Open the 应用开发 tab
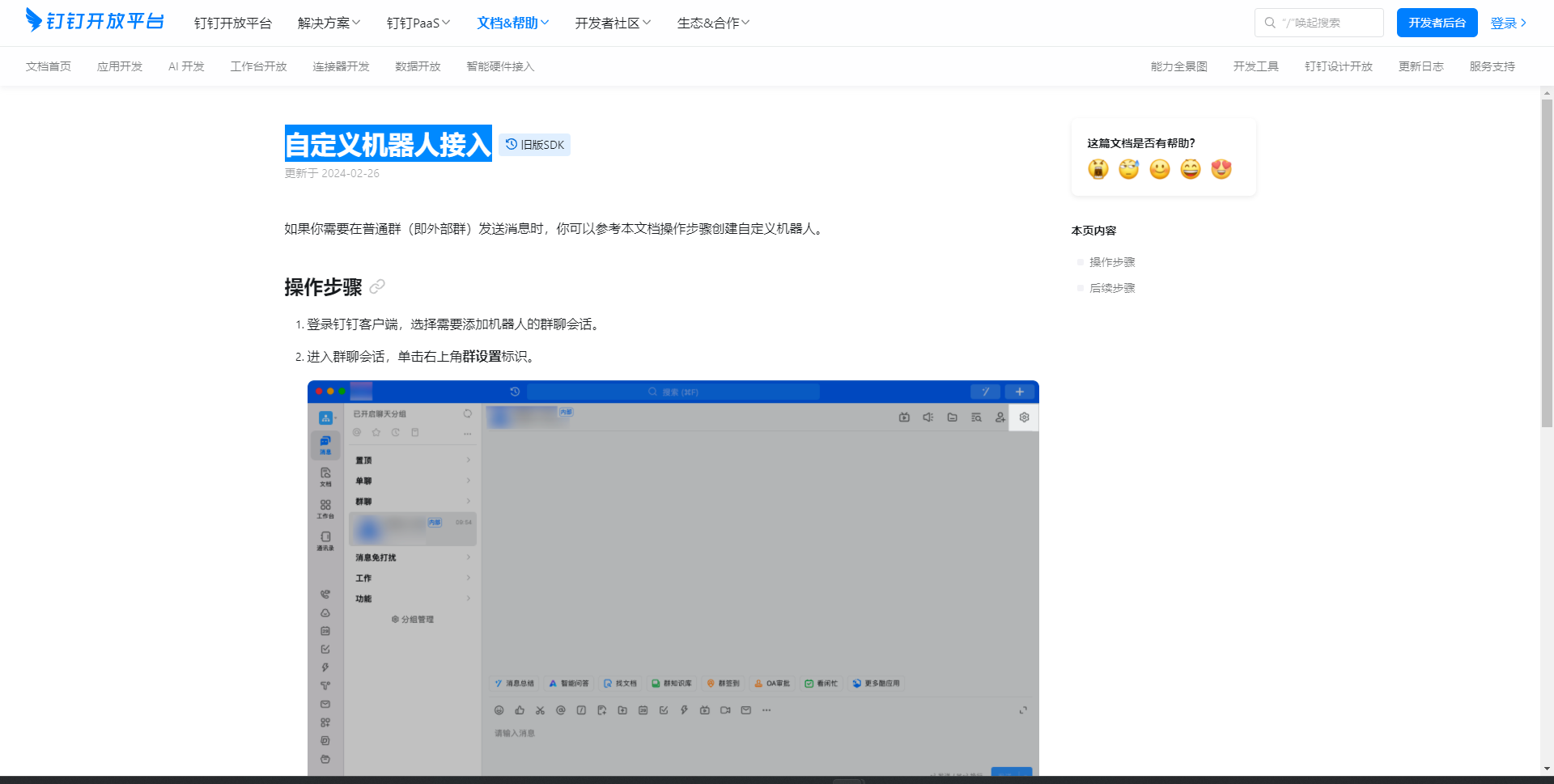Image resolution: width=1554 pixels, height=784 pixels. [120, 66]
